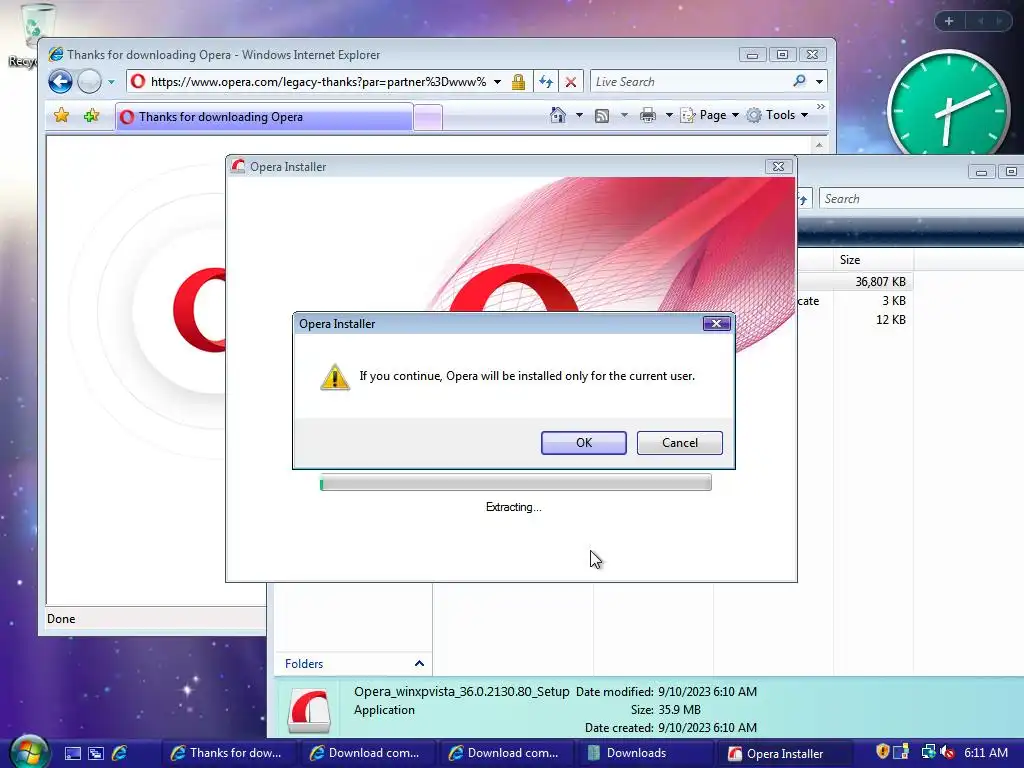Click the Home icon in IE toolbar

(x=558, y=115)
